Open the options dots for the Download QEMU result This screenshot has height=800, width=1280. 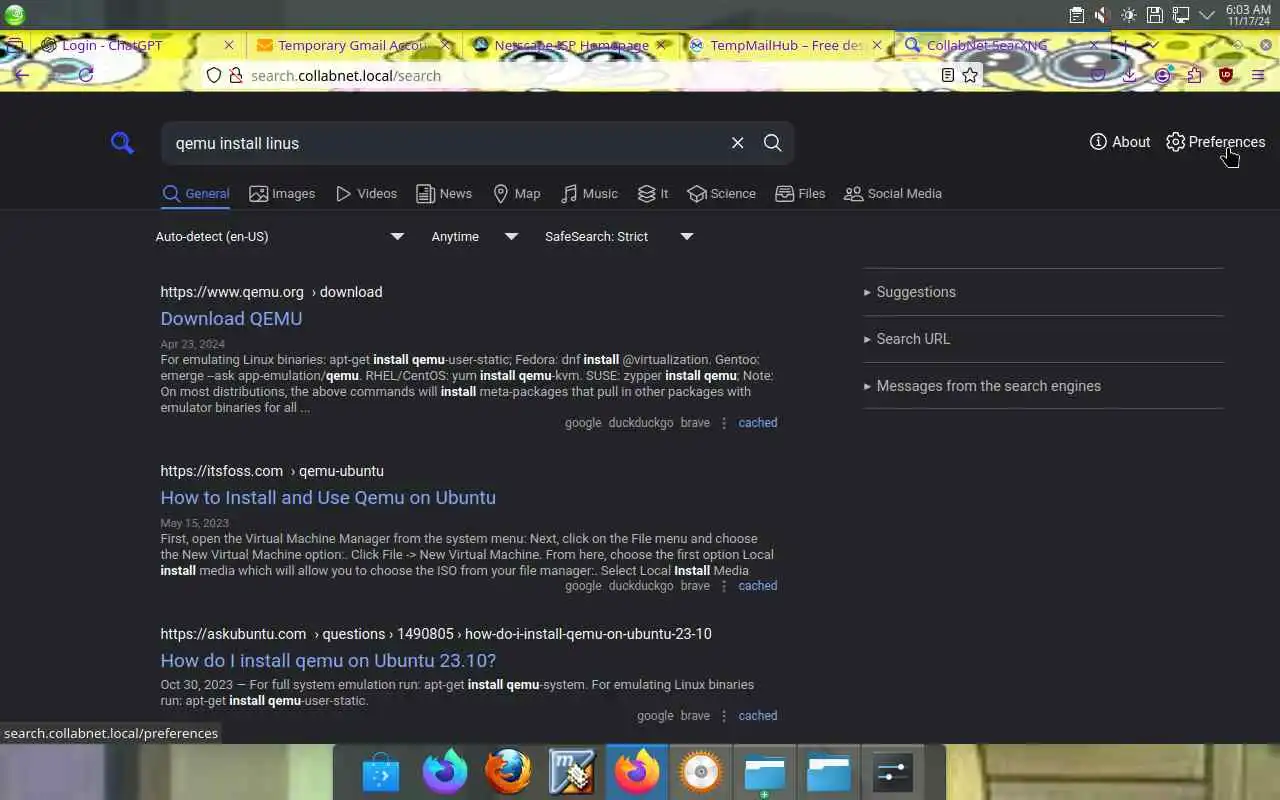coord(724,423)
